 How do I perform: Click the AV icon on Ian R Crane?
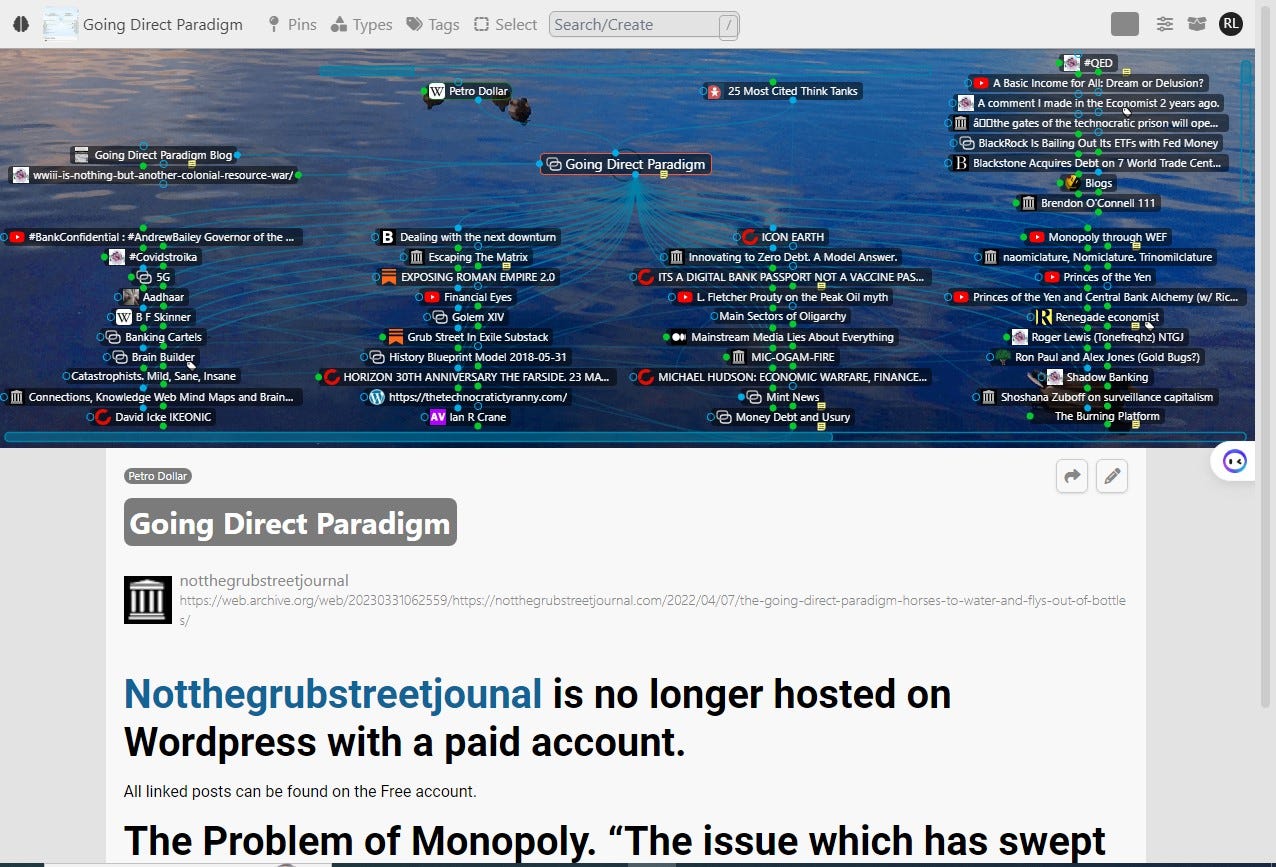[x=438, y=417]
